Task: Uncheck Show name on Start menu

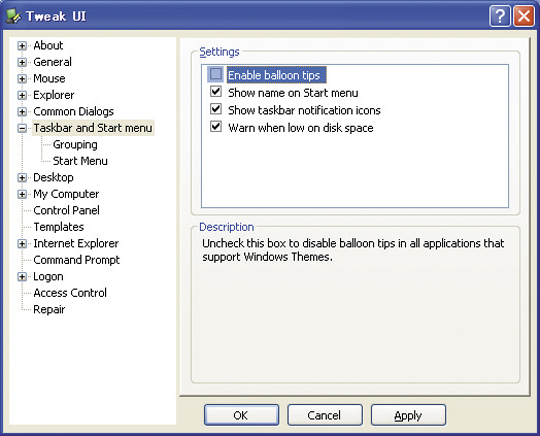Action: 216,92
